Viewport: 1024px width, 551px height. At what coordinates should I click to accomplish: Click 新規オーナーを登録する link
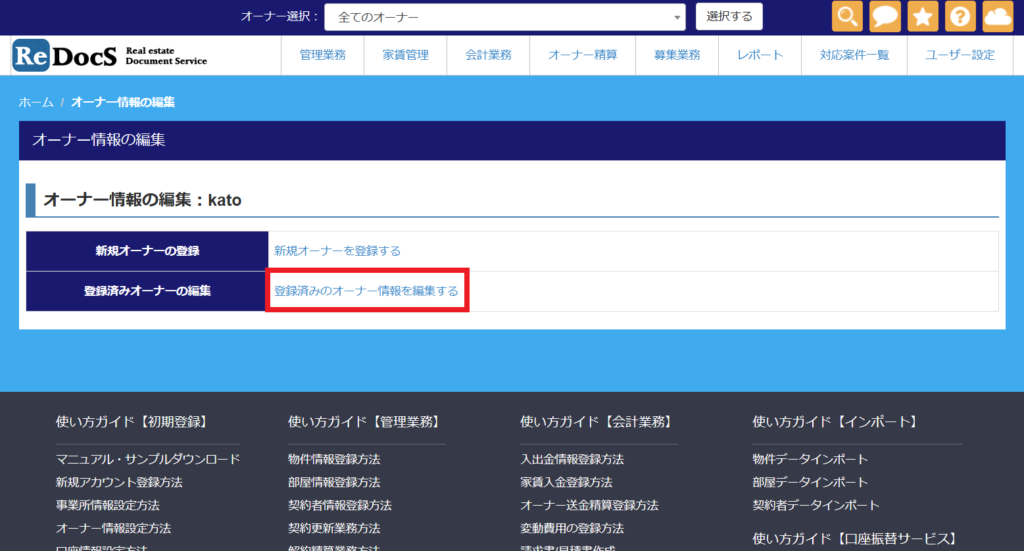[x=337, y=251]
